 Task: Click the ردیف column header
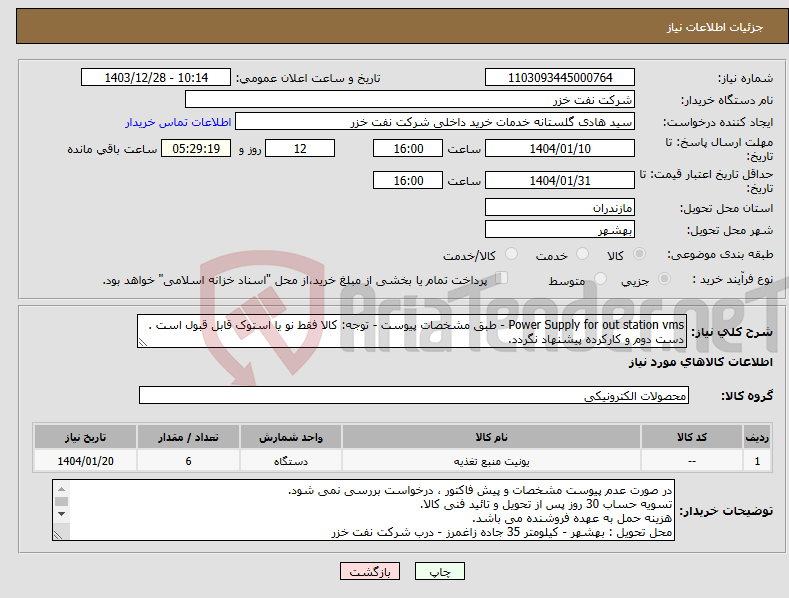[757, 437]
